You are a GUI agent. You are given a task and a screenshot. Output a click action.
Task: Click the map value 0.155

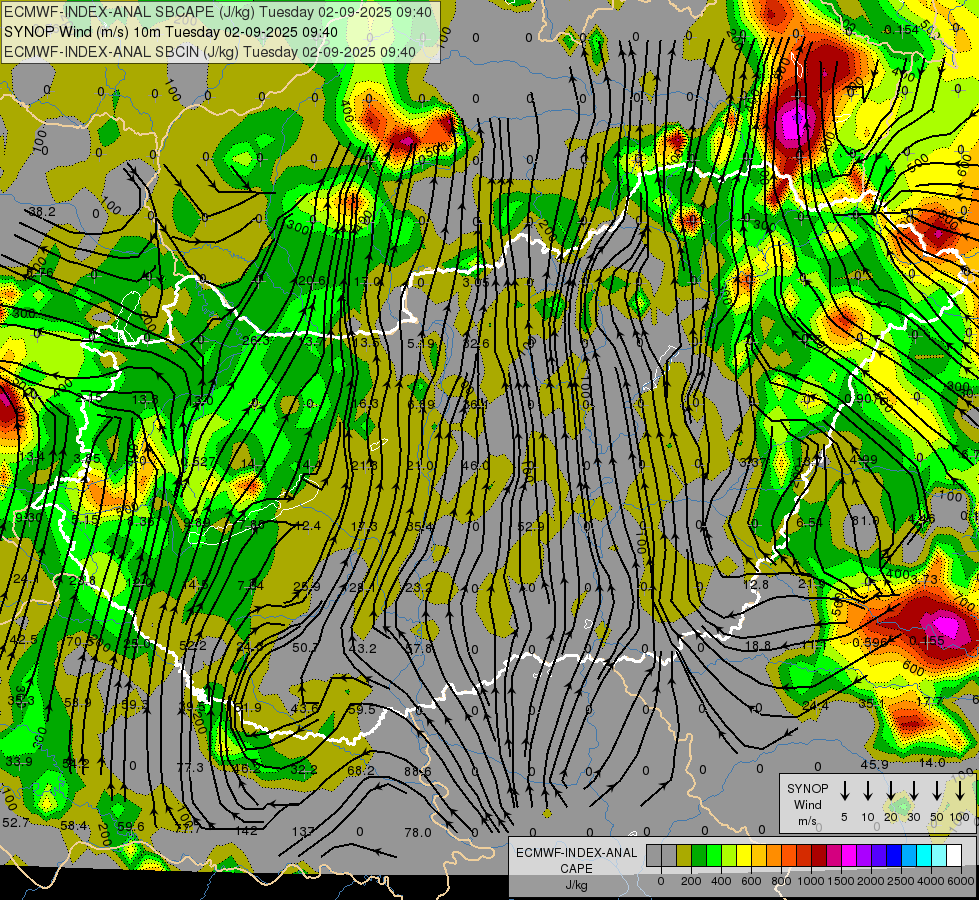927,641
